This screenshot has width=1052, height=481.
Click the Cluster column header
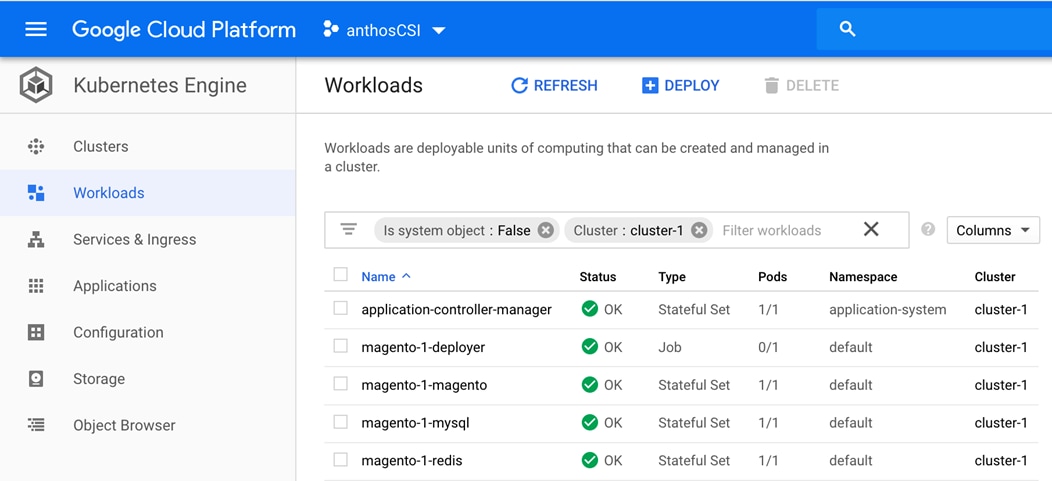995,276
